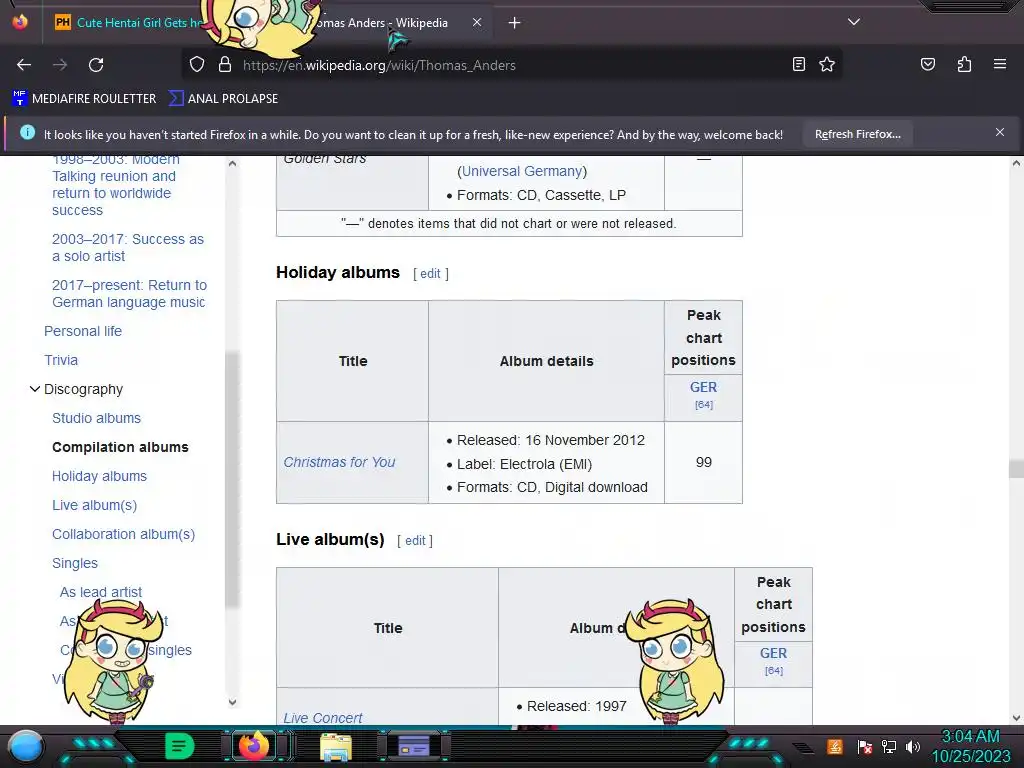Open MEDIAFIRE ROULETTER bookmark
This screenshot has width=1024, height=768.
84,99
